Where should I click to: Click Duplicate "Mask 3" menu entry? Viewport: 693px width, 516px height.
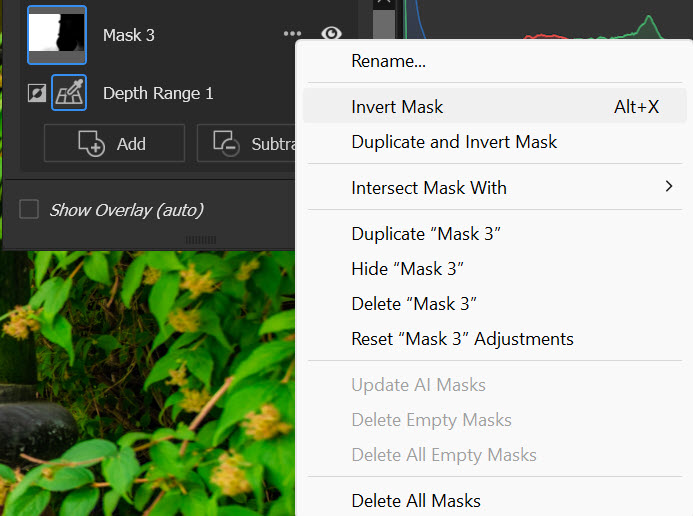(x=425, y=234)
